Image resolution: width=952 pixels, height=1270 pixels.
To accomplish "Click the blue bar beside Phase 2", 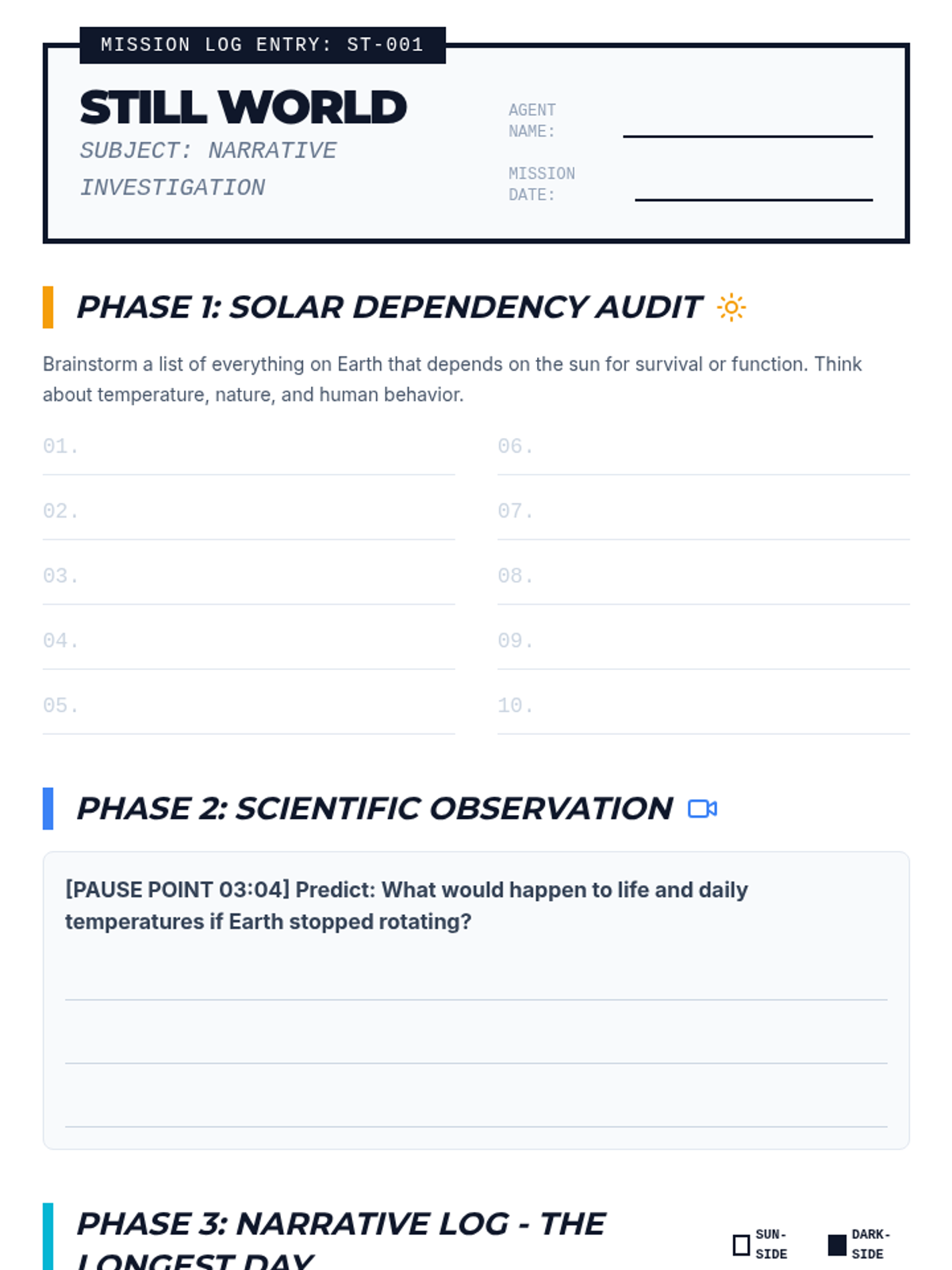I will click(48, 809).
